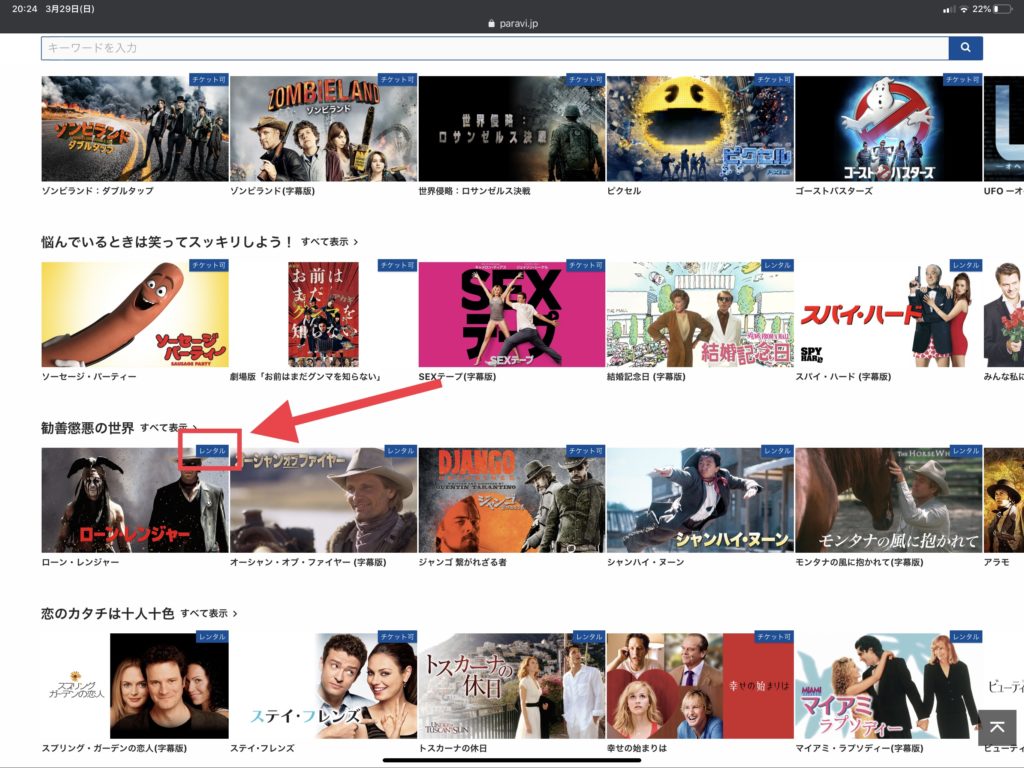The width and height of the screenshot is (1024, 768).
Task: Open すべて表示 for 恋のカタチは十人十色 row
Action: [209, 613]
